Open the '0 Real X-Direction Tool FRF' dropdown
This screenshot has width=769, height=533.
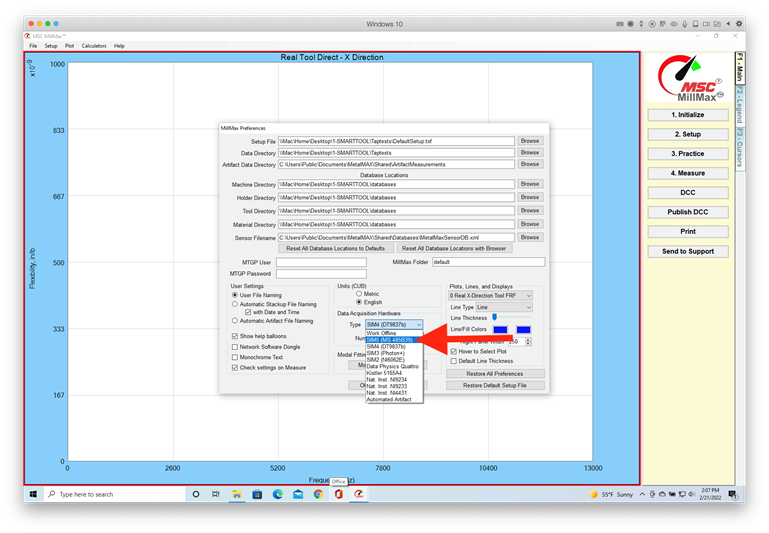pyautogui.click(x=490, y=296)
